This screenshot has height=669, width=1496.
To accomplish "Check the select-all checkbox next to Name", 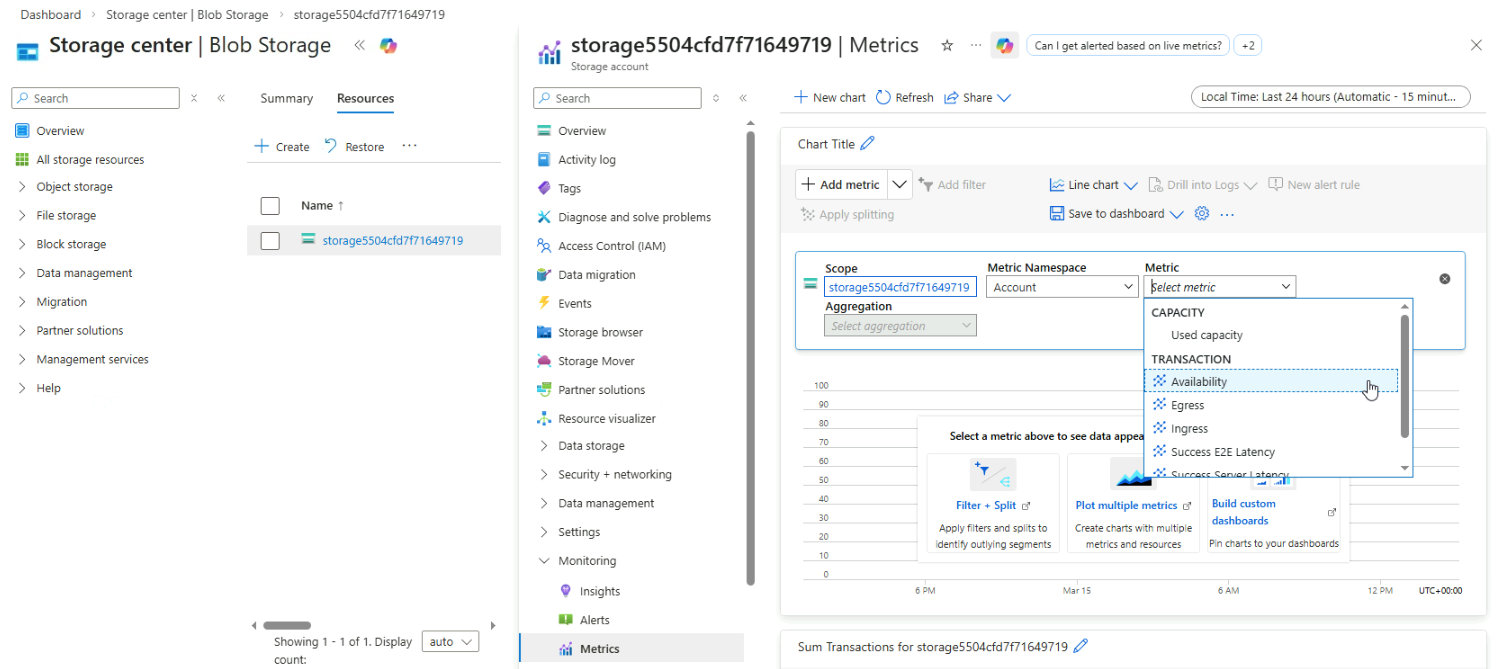I will [x=270, y=206].
